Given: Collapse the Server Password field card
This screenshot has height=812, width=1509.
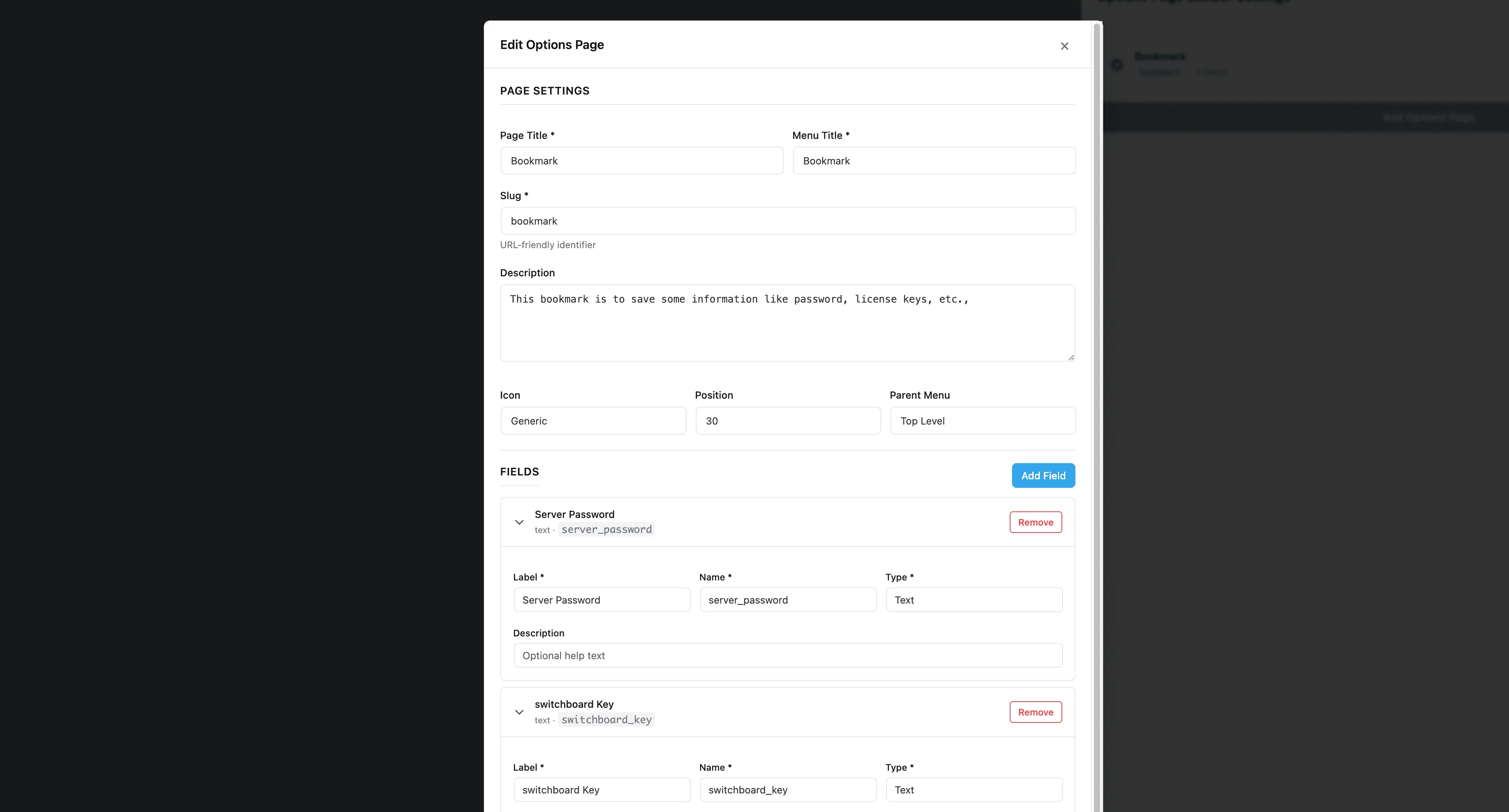Looking at the screenshot, I should pos(519,522).
